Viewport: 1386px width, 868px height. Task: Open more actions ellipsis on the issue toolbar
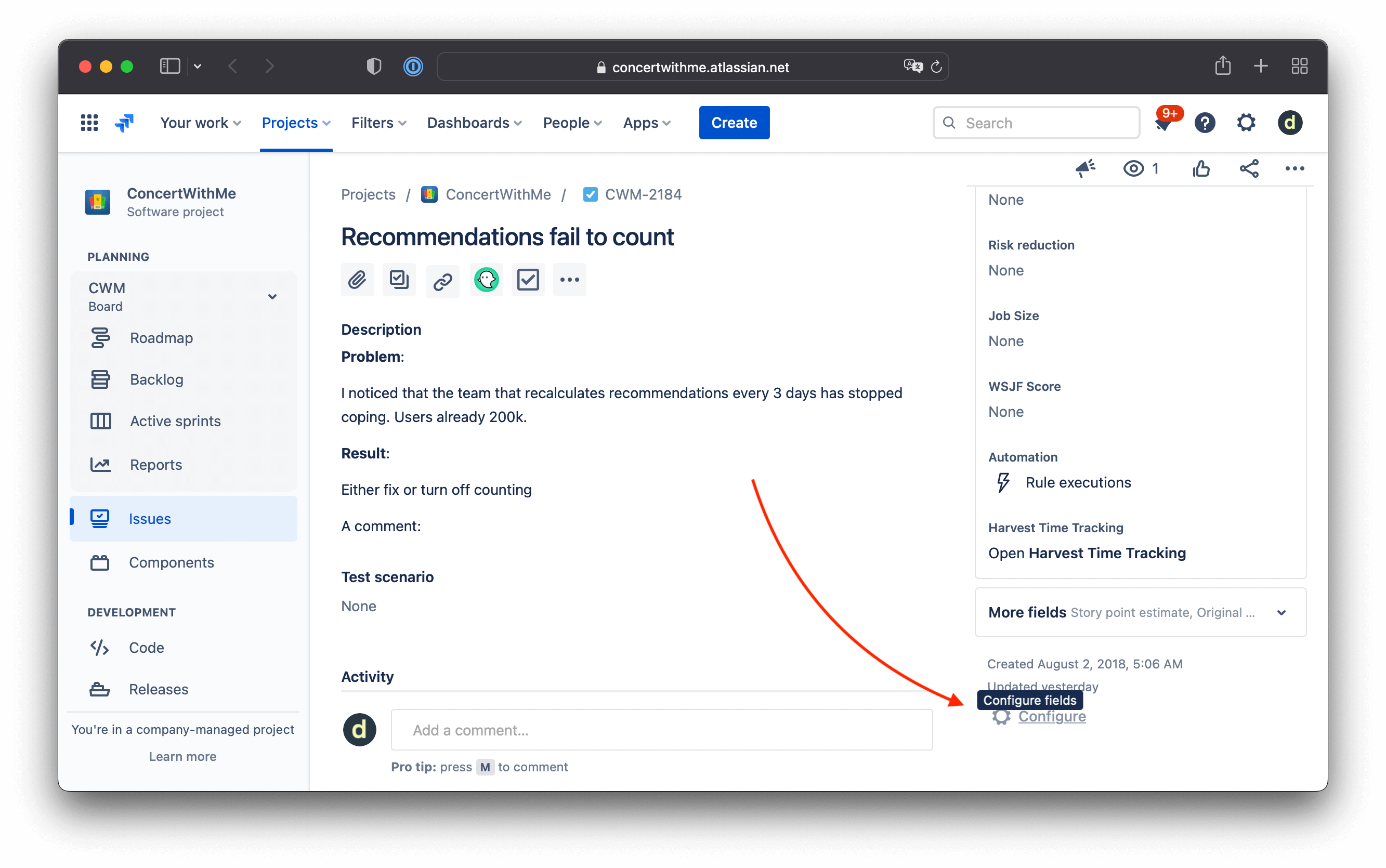[x=1295, y=168]
